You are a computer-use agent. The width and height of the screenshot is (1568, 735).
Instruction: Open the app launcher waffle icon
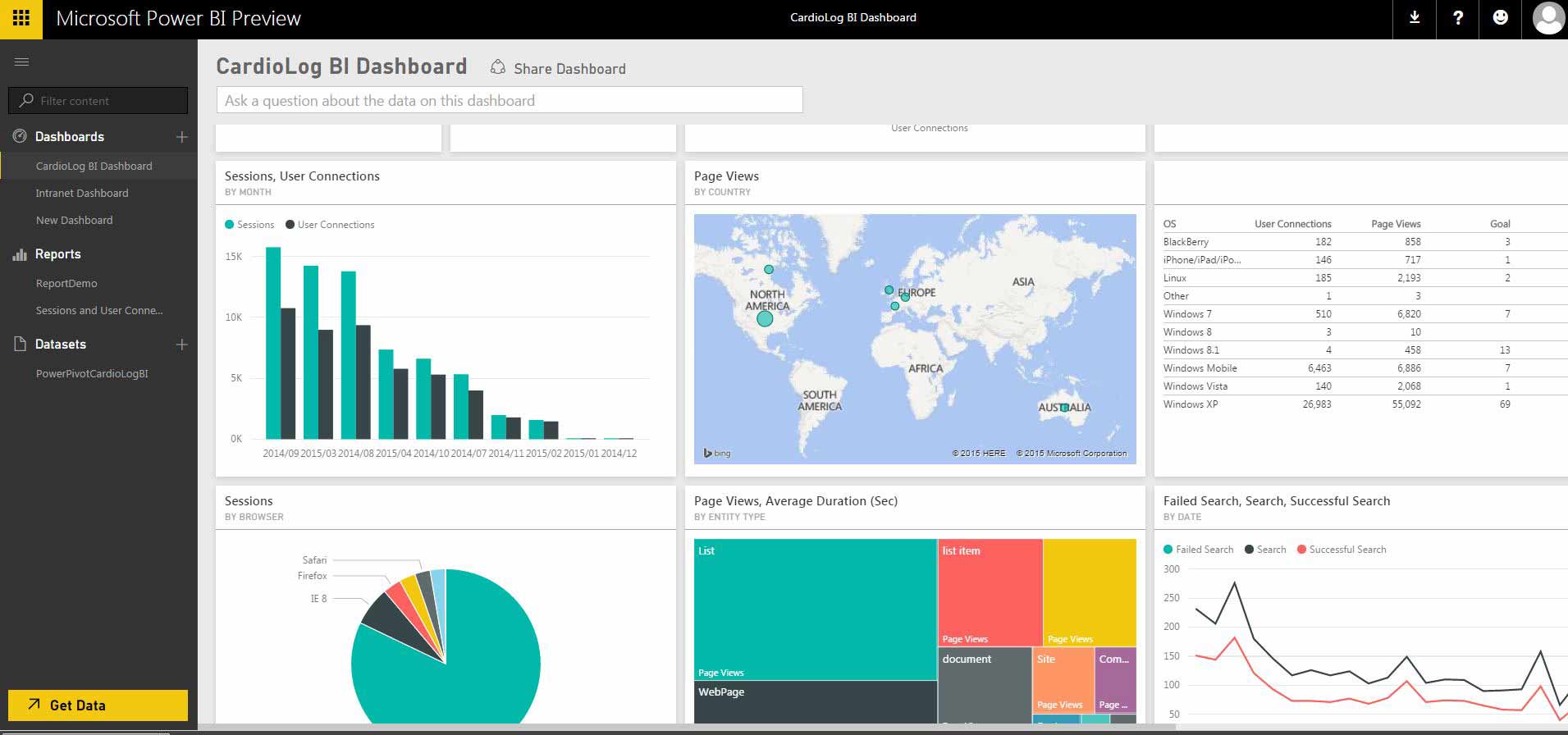(21, 19)
